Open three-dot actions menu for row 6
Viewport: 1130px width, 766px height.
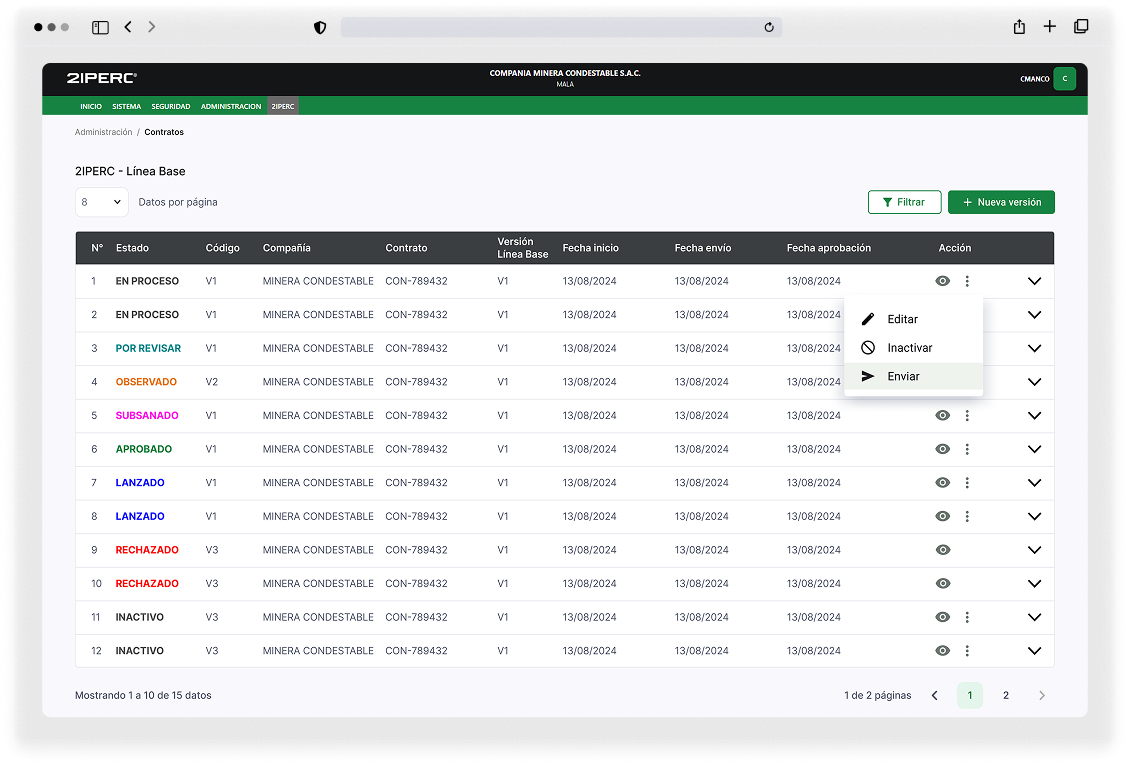(x=967, y=449)
